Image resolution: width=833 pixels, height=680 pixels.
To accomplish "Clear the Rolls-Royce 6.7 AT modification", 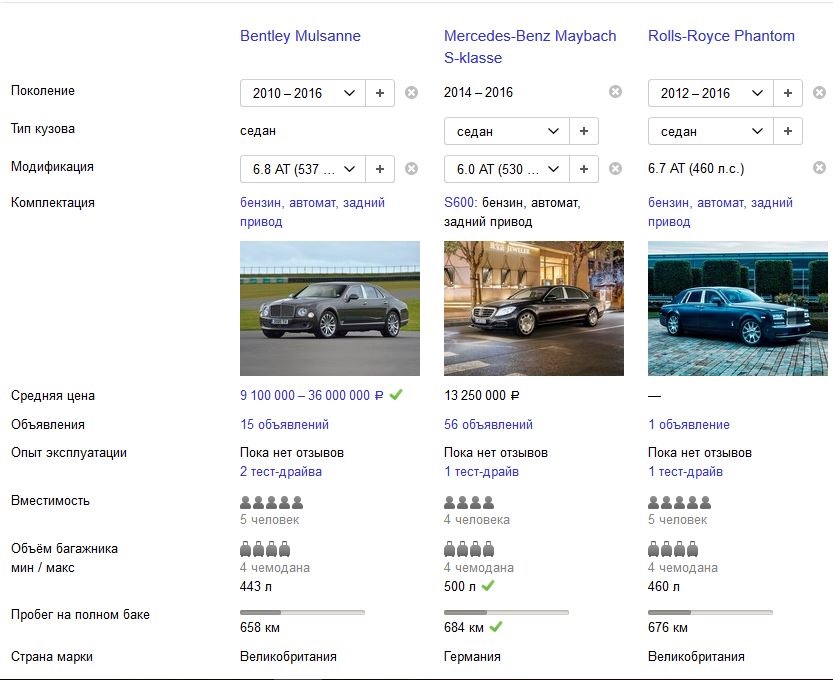I will coord(819,168).
